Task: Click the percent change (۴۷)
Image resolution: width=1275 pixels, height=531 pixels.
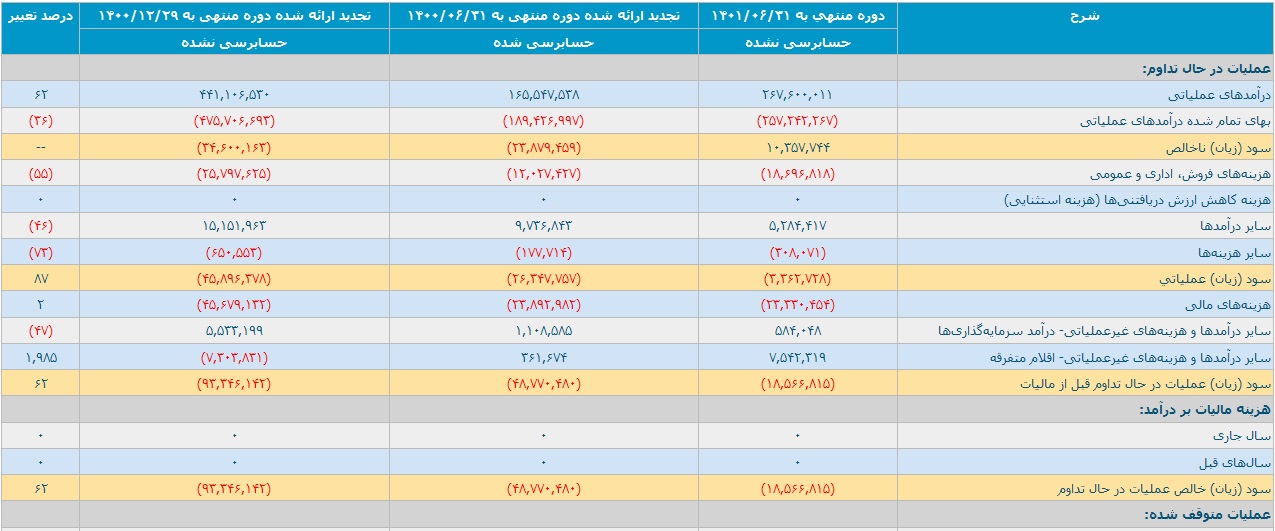Action: tap(40, 330)
